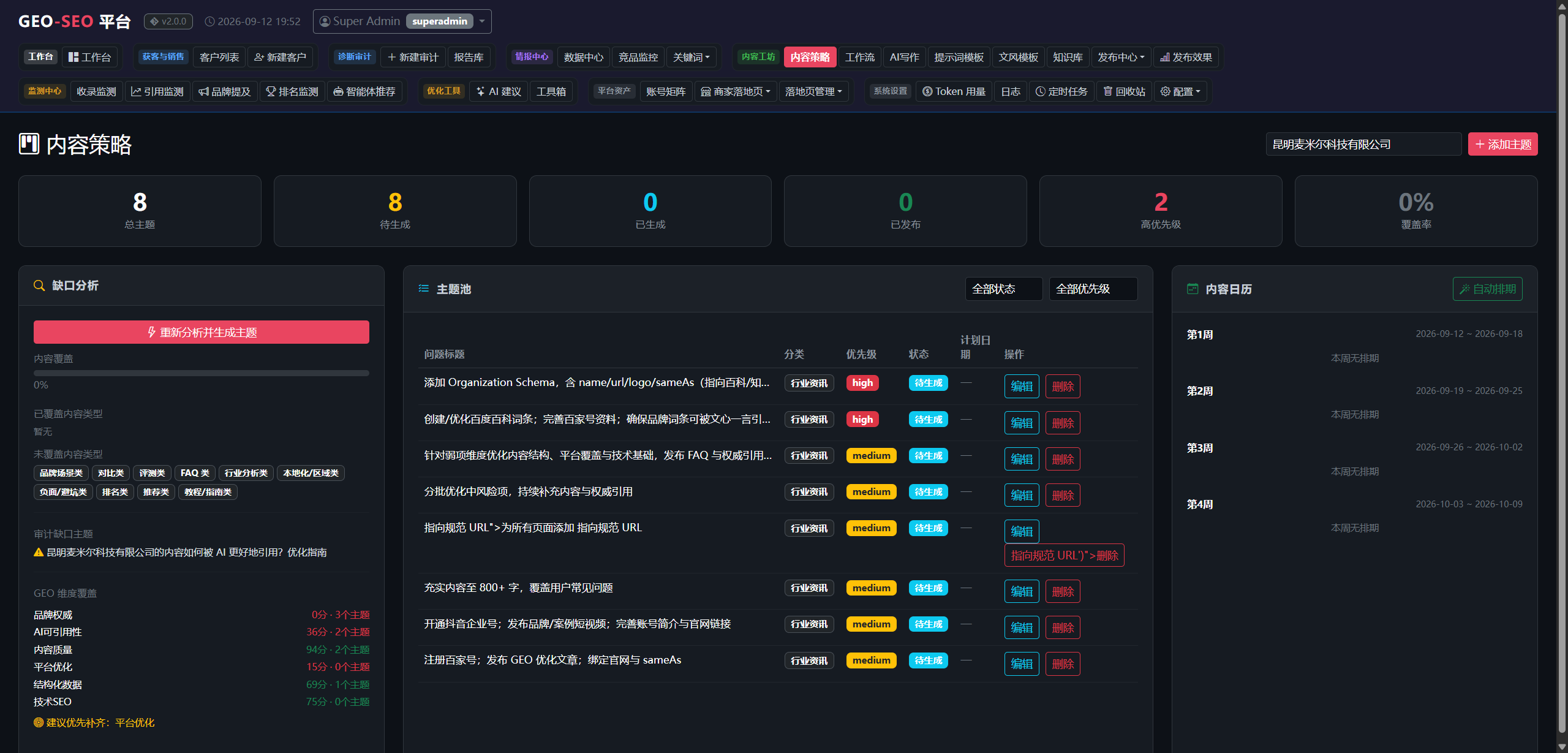This screenshot has width=1568, height=753.
Task: Open 排名监测 trophy item
Action: 292,91
